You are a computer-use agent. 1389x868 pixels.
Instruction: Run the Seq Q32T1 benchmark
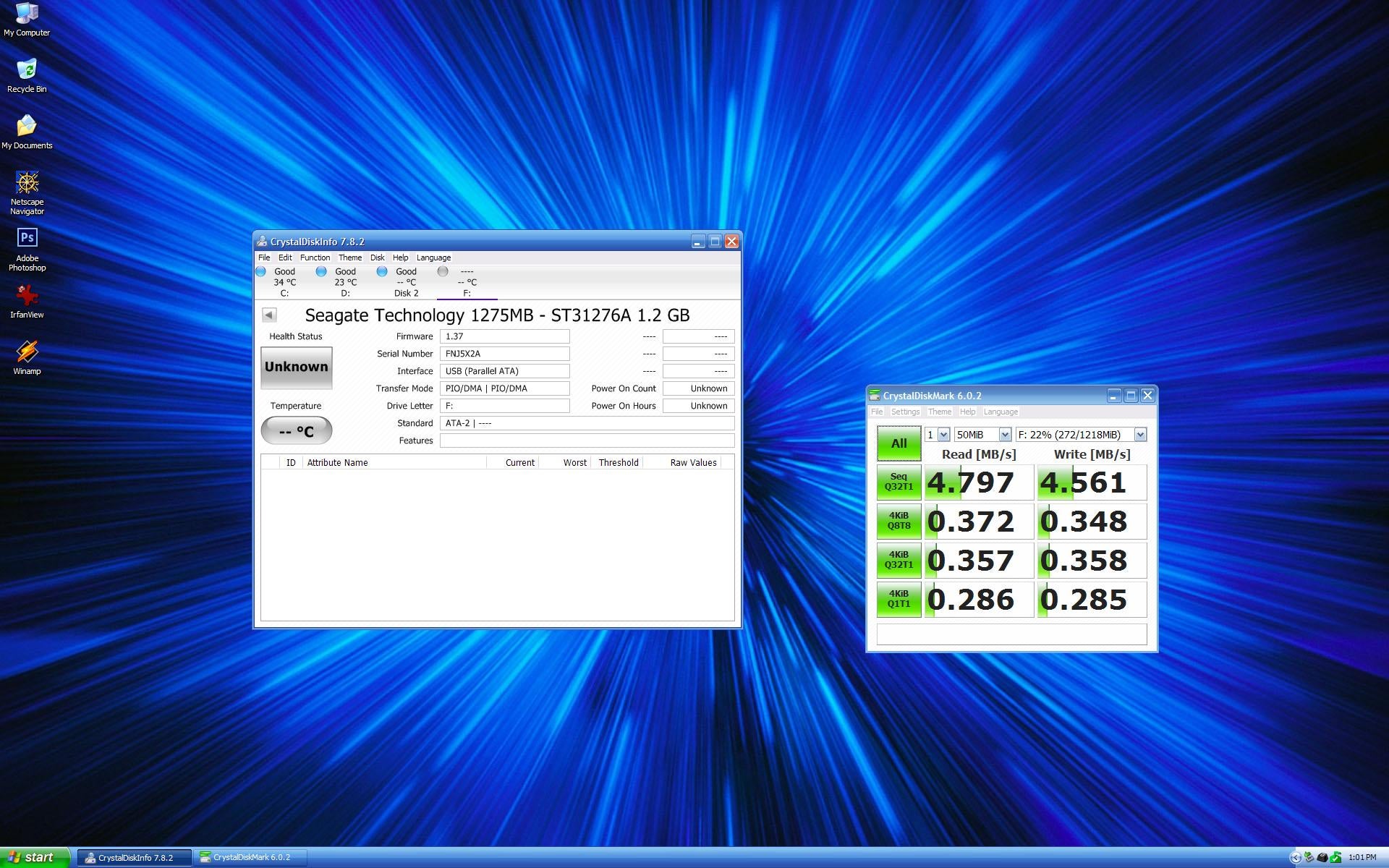click(x=899, y=482)
